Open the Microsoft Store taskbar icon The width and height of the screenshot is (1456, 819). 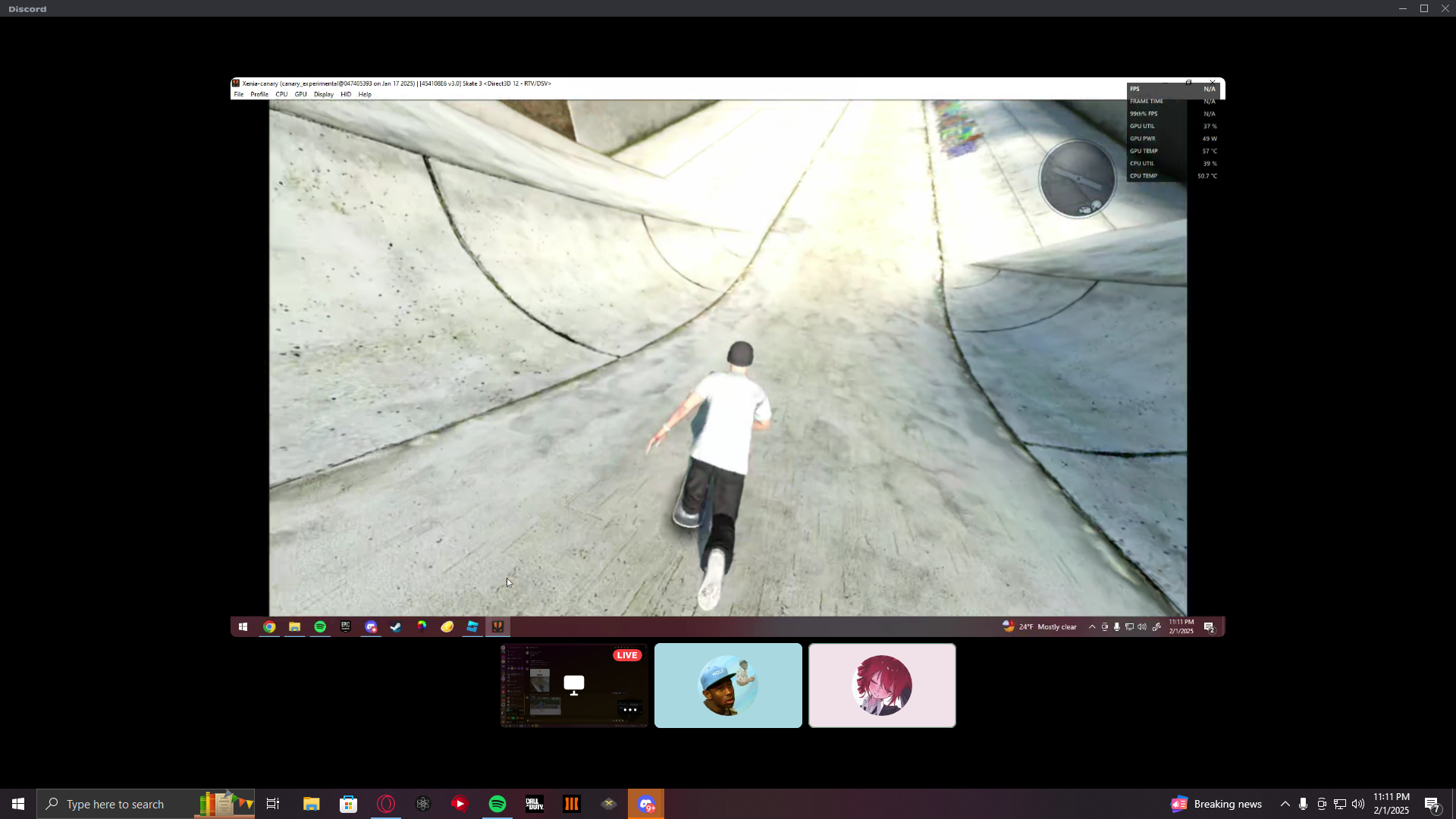[x=348, y=804]
